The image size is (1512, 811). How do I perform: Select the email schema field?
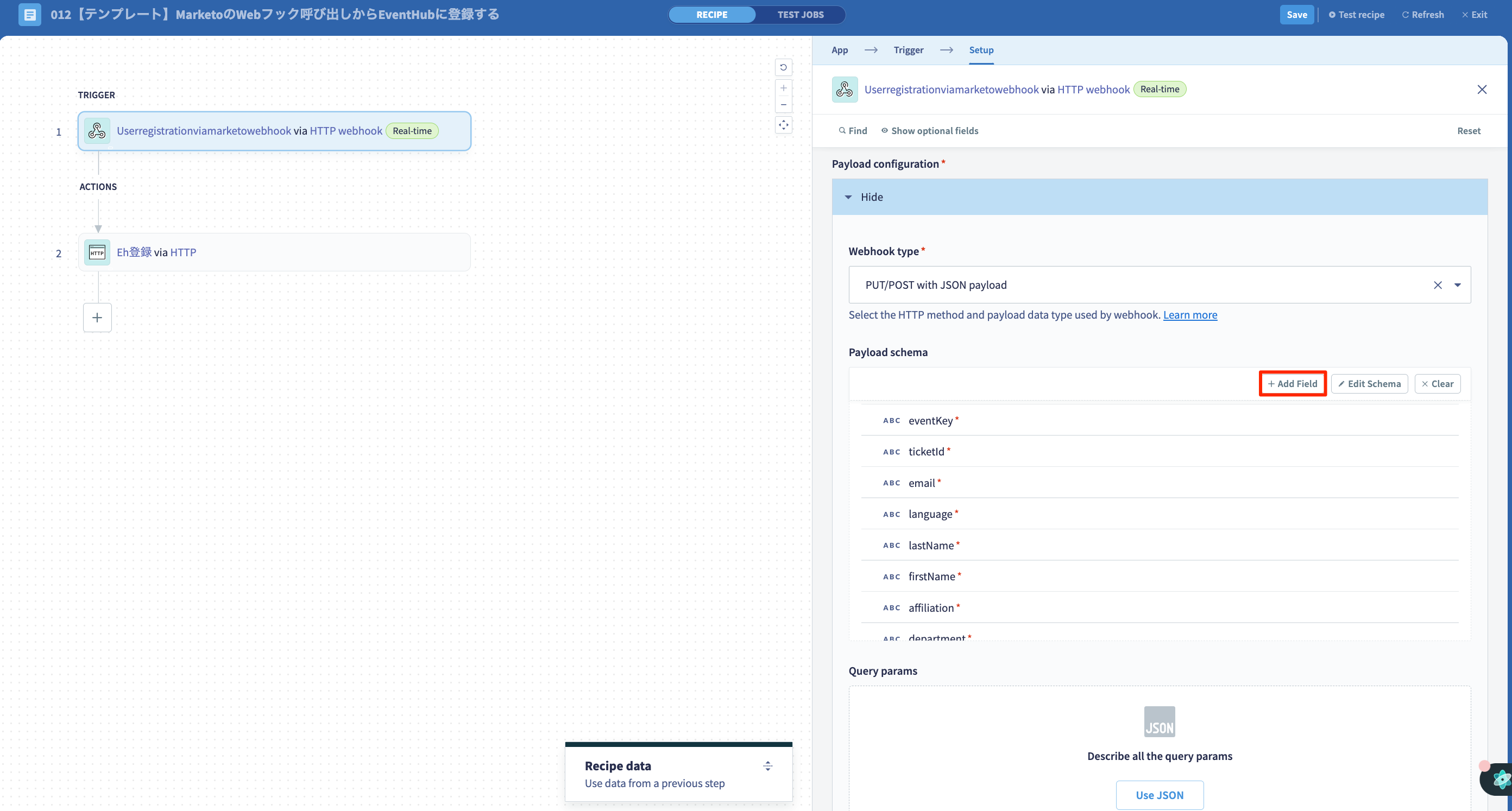pyautogui.click(x=1160, y=483)
